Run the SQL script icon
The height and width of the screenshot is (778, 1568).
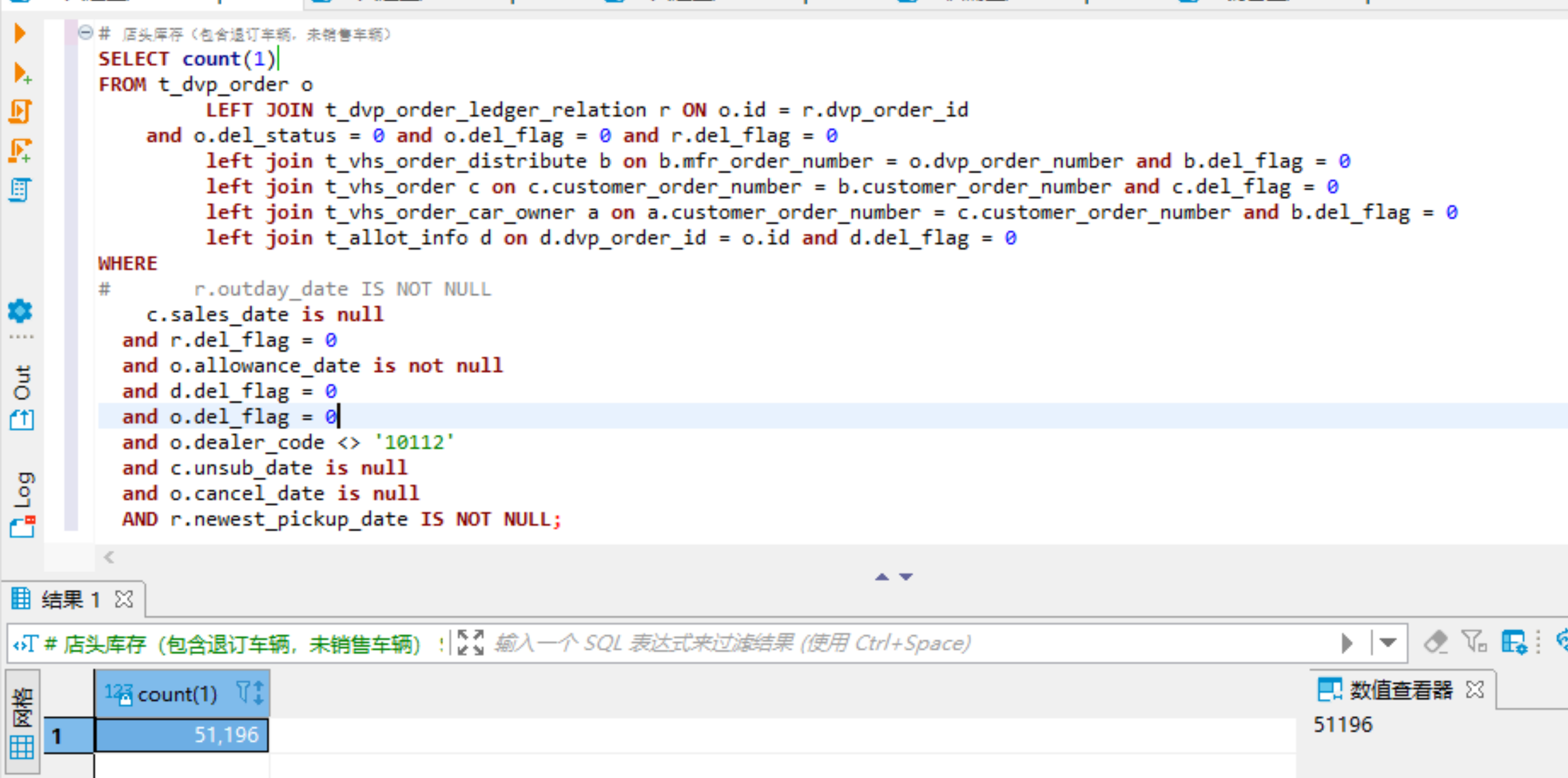point(20,111)
